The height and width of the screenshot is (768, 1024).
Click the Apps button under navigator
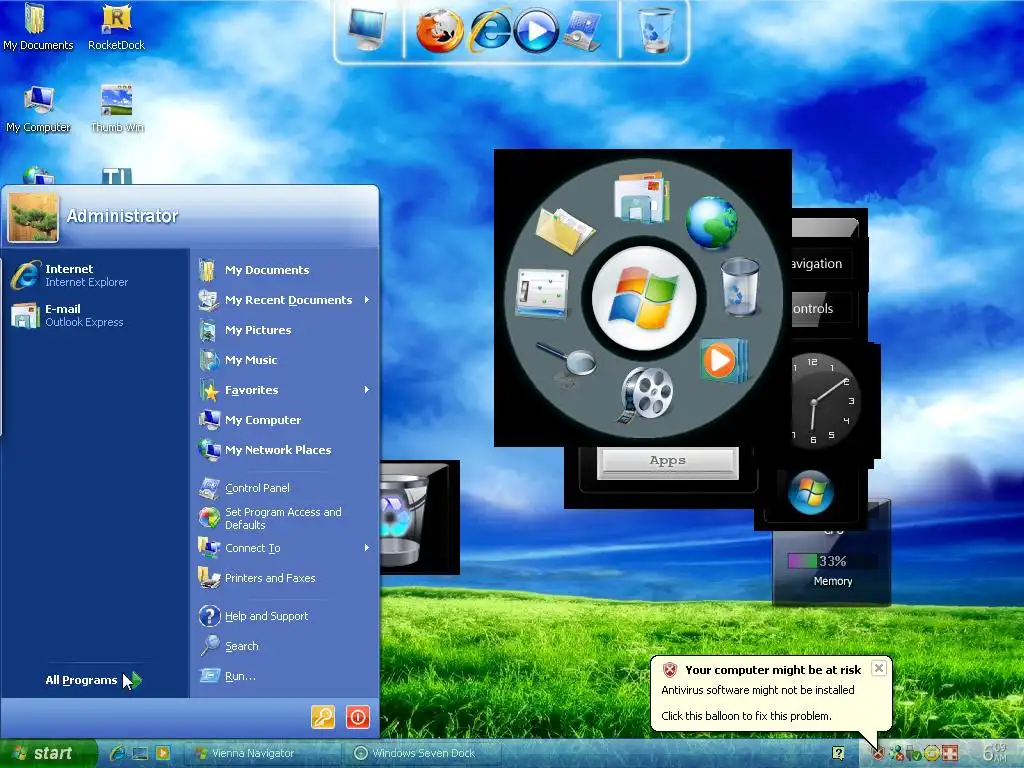667,461
